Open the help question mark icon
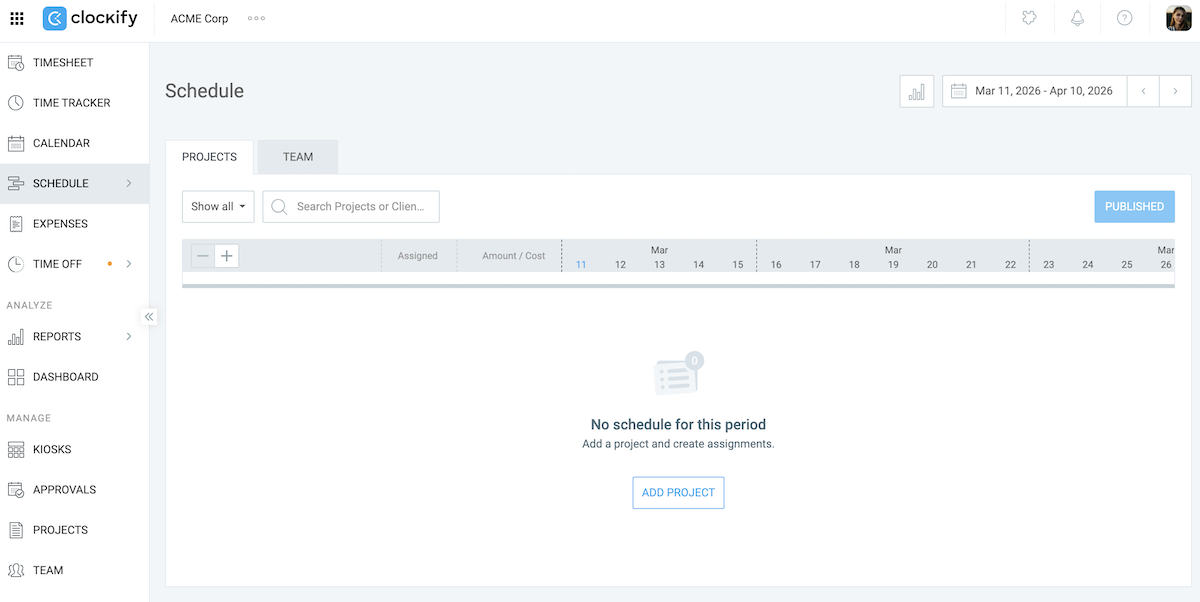Screen dimensions: 1200x602 coord(1125,18)
